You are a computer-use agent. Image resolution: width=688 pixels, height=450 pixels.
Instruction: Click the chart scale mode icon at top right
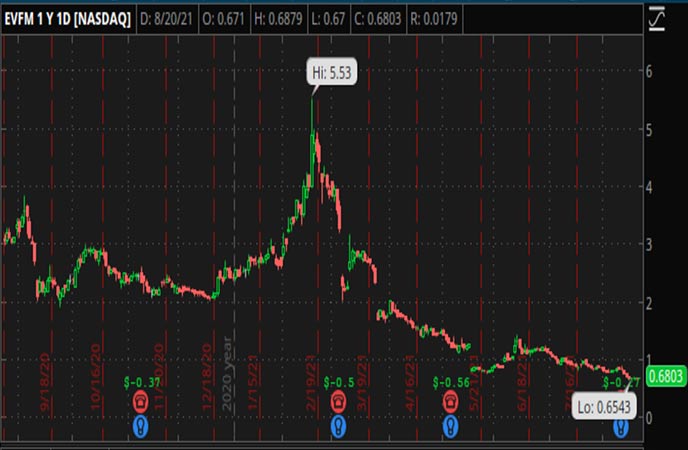coord(657,19)
